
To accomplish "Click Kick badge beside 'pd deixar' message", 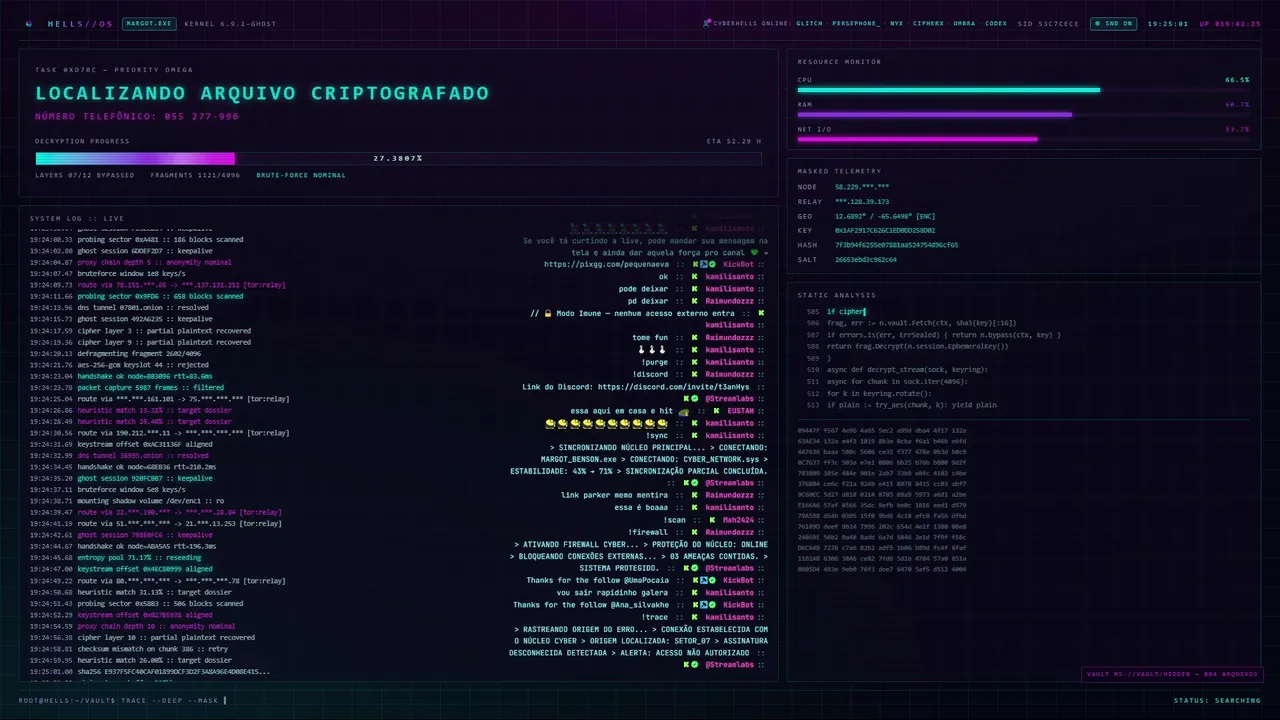I will pyautogui.click(x=693, y=301).
